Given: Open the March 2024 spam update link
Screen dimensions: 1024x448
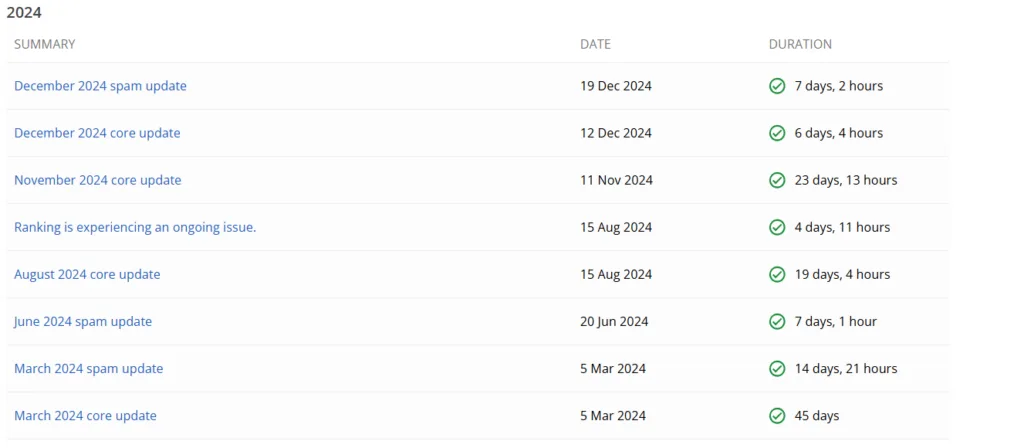Looking at the screenshot, I should [x=88, y=368].
